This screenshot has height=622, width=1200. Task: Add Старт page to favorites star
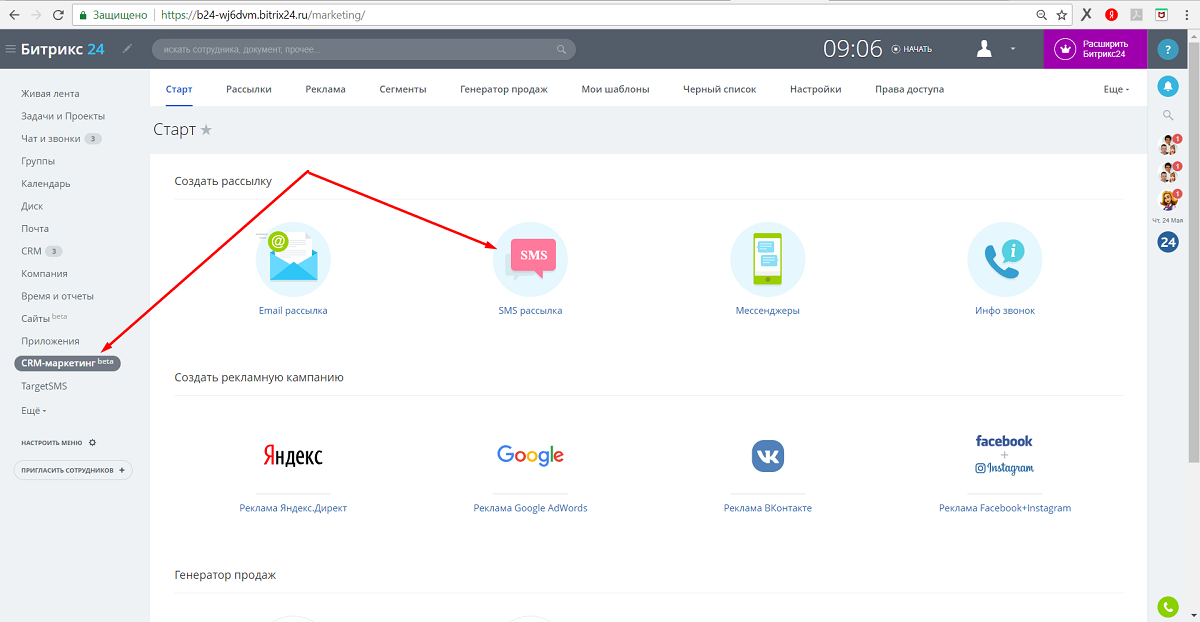[206, 130]
